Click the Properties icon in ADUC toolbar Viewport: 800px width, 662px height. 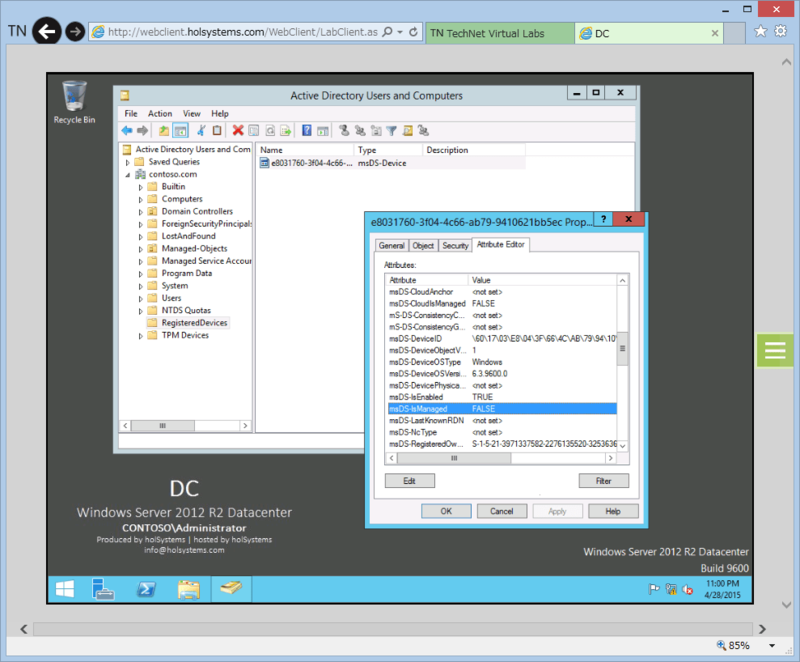(x=254, y=131)
